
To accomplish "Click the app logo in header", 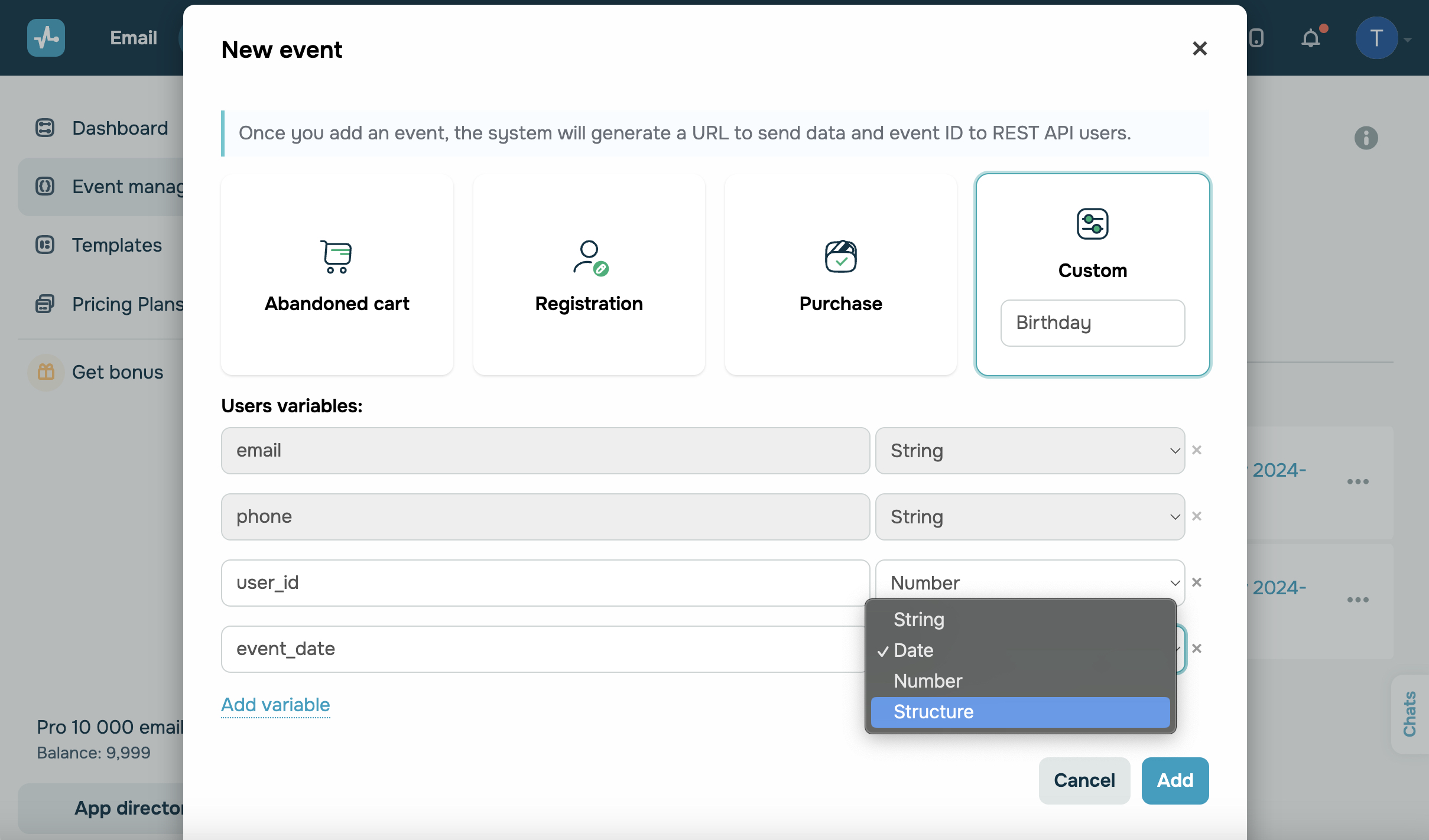I will (x=46, y=38).
